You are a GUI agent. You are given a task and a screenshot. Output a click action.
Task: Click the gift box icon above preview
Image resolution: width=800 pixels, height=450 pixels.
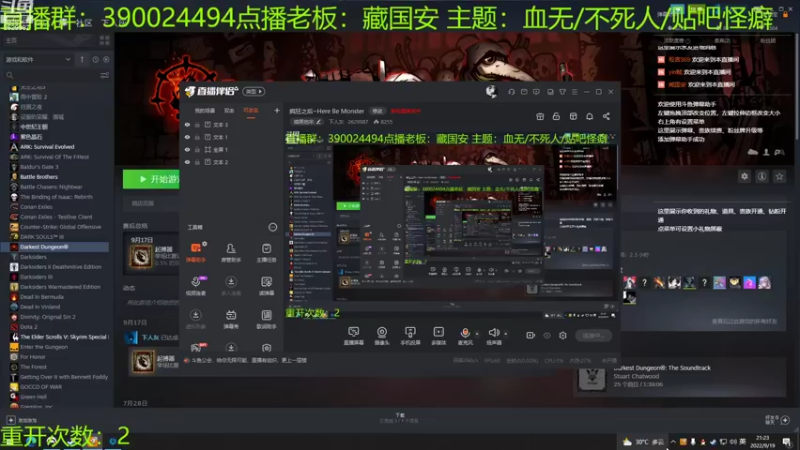point(540,116)
